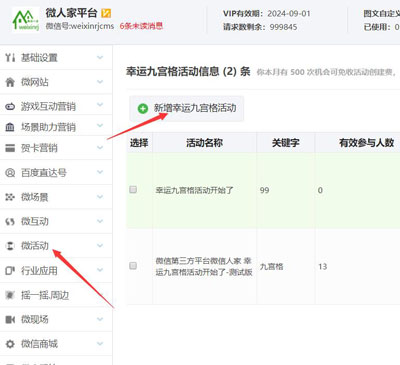Open the 微活动 menu
The image size is (400, 365).
pos(56,246)
